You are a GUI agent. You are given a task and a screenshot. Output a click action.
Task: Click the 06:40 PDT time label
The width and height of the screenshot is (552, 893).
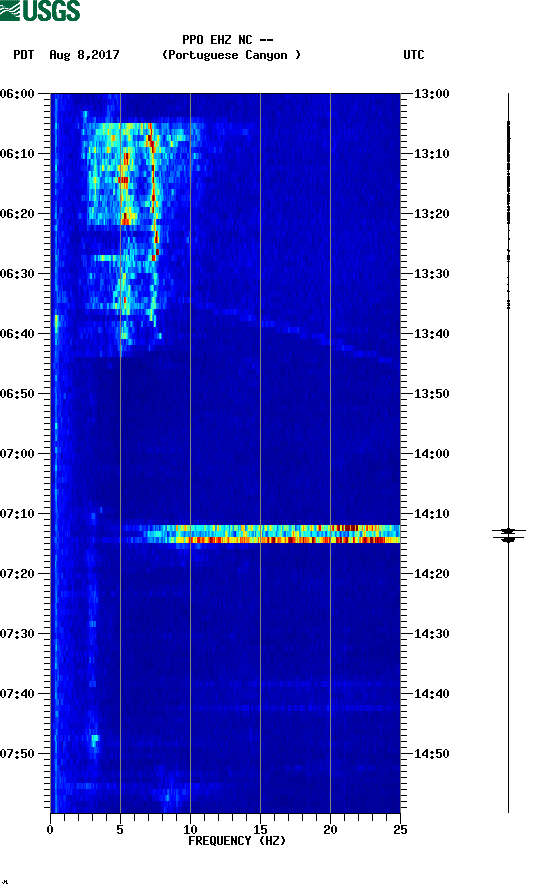[17, 334]
